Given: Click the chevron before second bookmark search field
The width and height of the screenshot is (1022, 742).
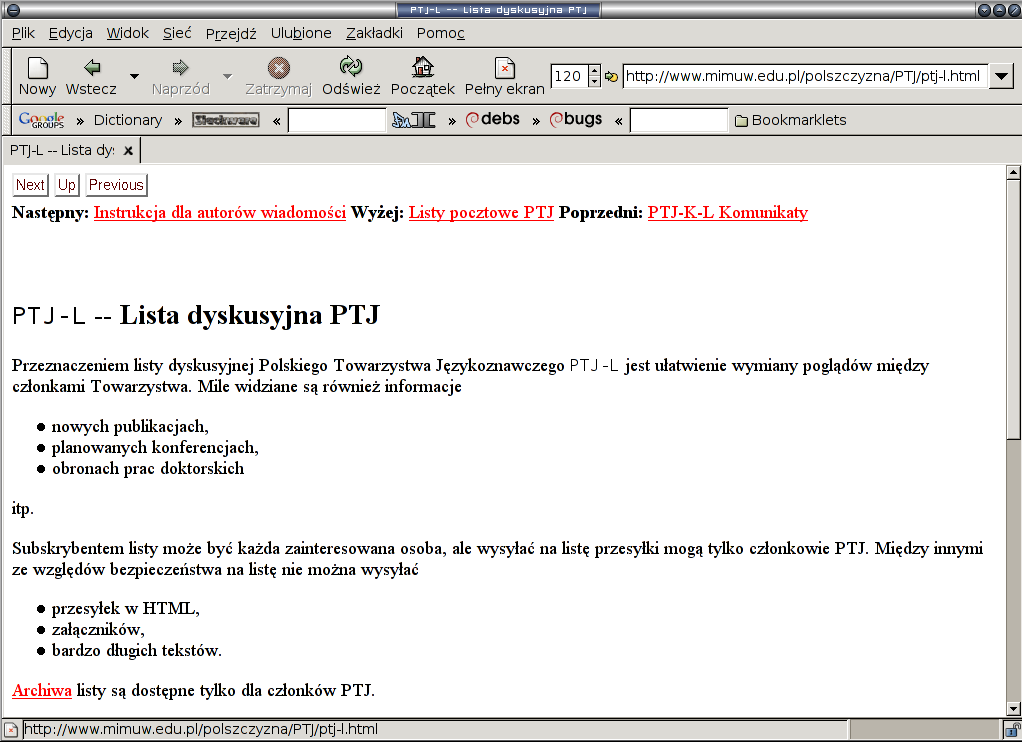Looking at the screenshot, I should pos(619,121).
